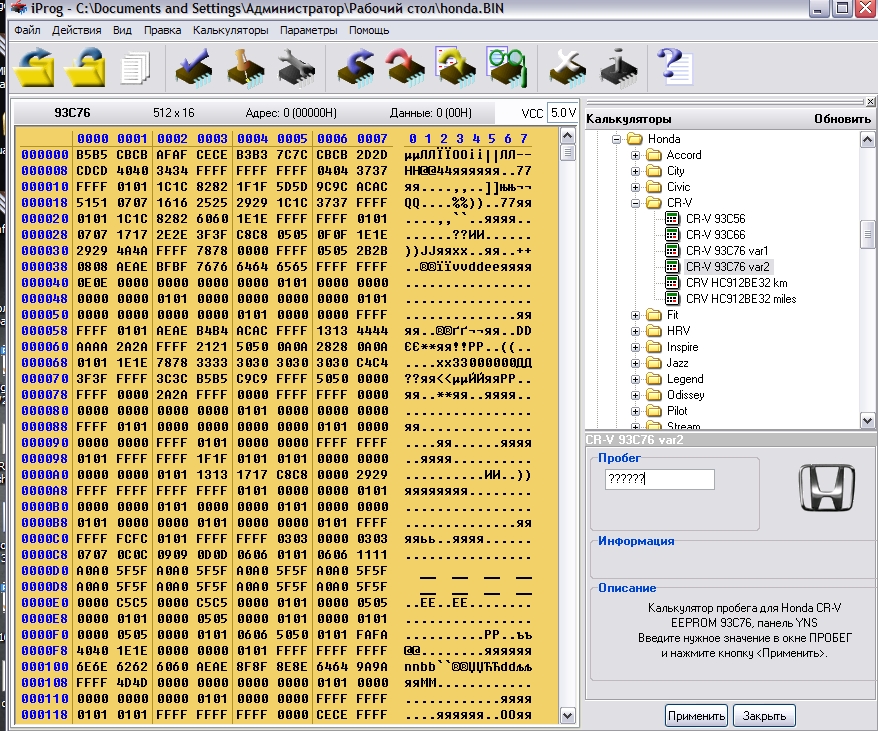Click the open file folder toolbar icon

[34, 68]
